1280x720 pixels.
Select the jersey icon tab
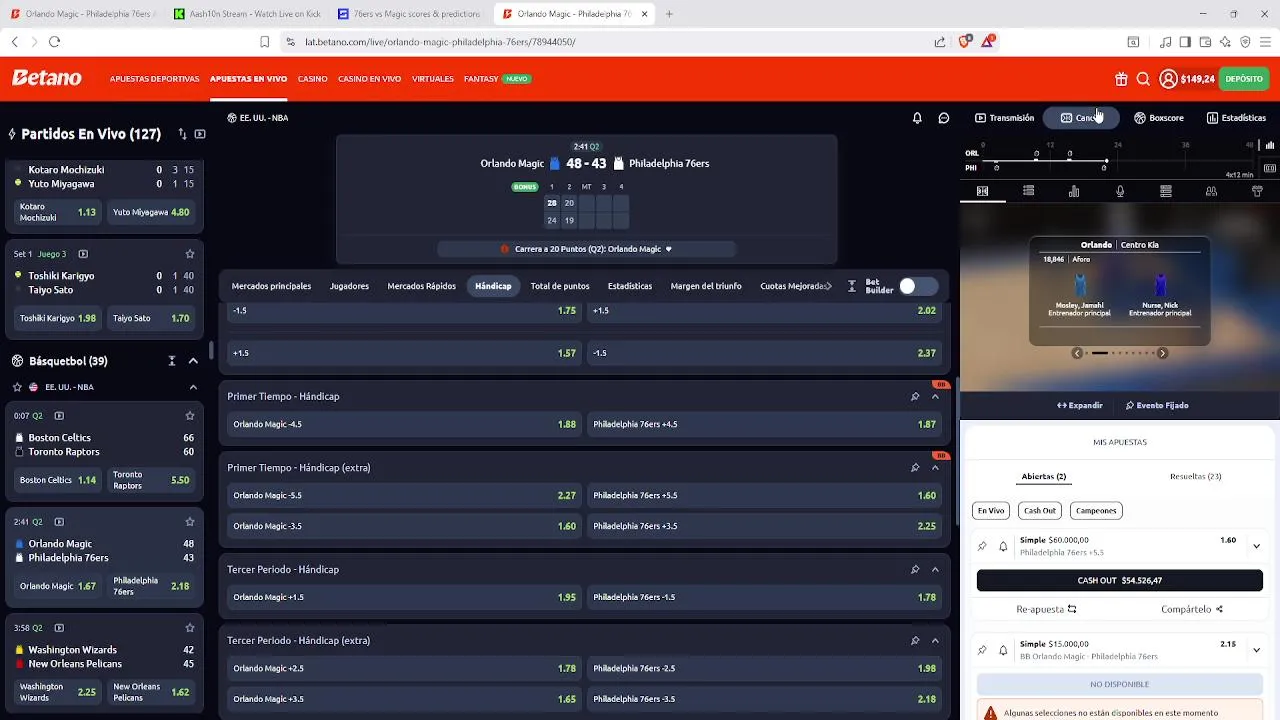1257,191
